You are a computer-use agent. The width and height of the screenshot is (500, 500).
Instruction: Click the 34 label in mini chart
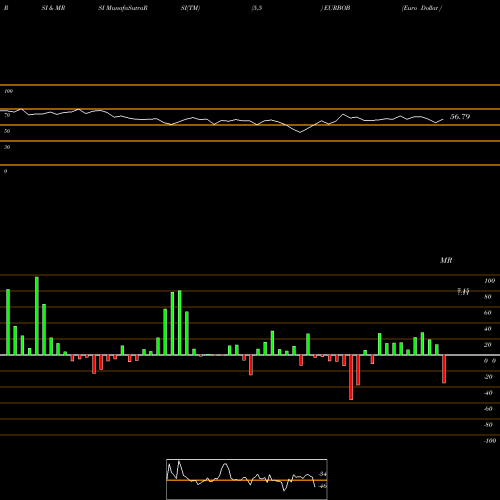[x=323, y=474]
